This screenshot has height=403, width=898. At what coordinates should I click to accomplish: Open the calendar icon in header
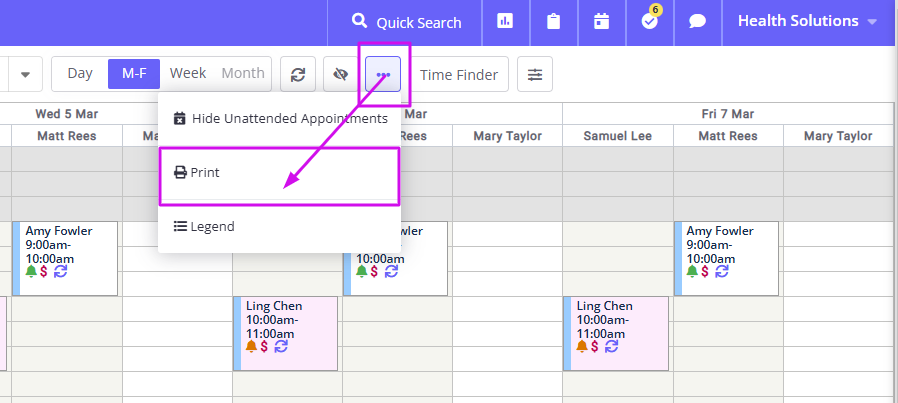point(601,22)
